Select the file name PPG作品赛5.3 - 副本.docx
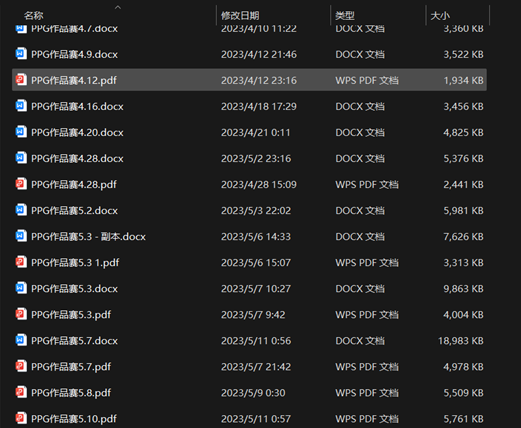This screenshot has width=521, height=428. pos(88,236)
